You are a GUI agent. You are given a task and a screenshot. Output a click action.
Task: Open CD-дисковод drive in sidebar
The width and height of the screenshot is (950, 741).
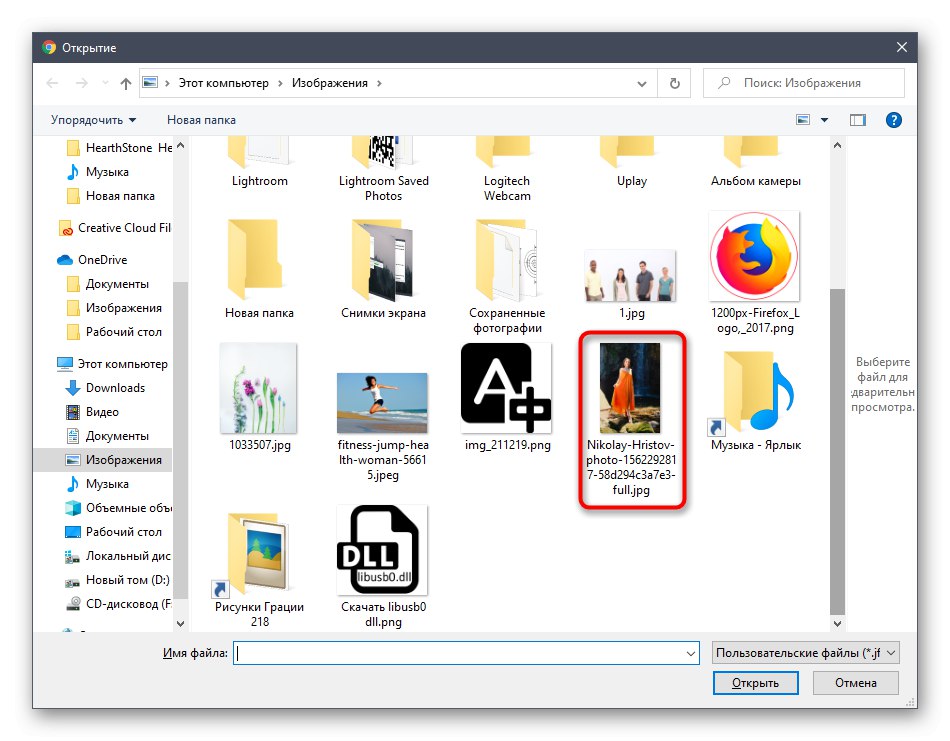coord(119,604)
